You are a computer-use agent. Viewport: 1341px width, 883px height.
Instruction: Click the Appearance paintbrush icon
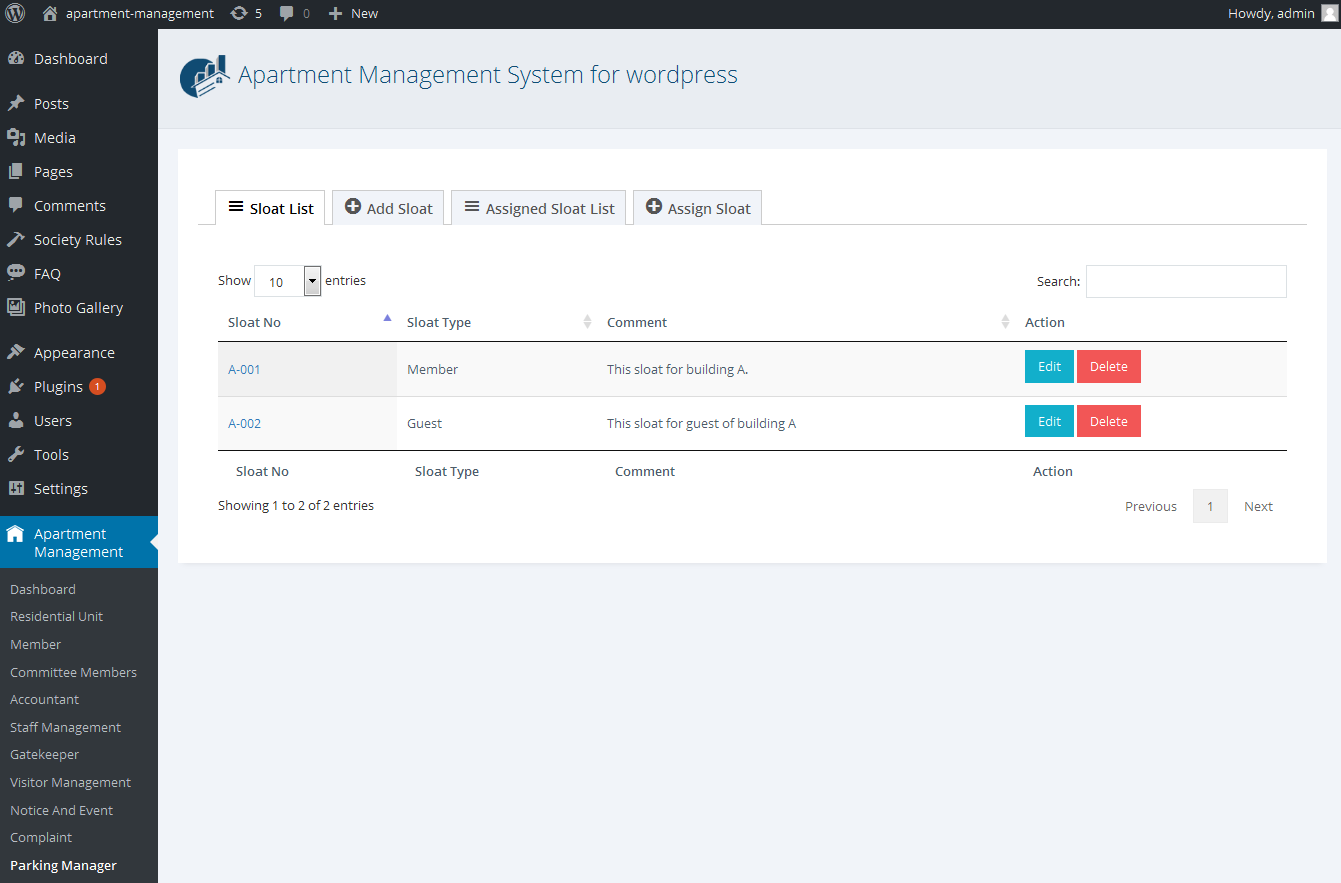click(16, 353)
